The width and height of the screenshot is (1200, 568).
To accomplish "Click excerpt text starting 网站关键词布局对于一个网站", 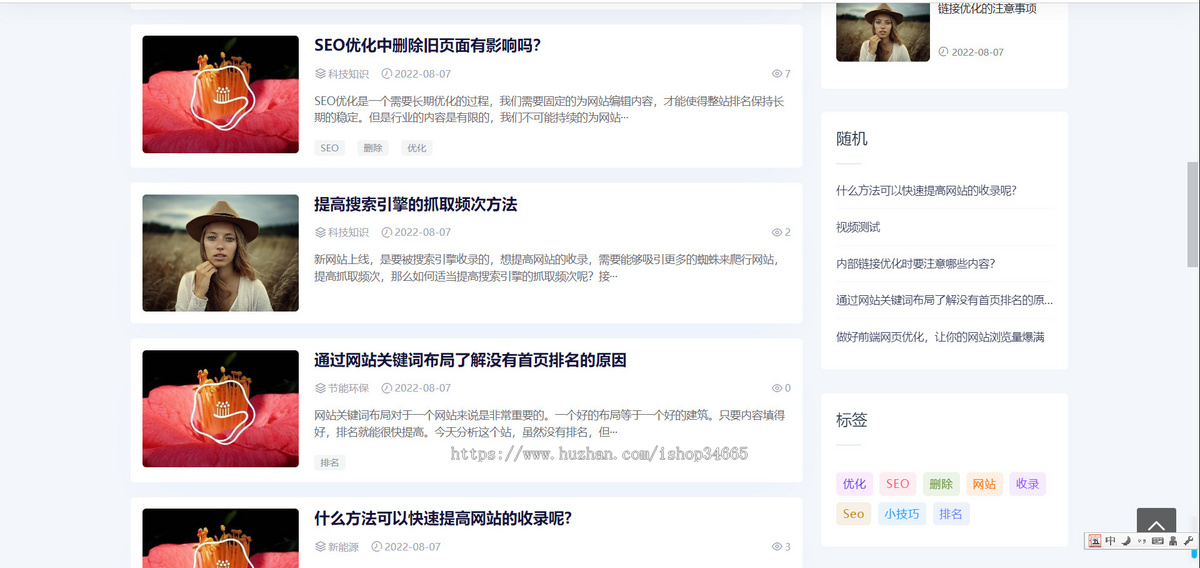I will [549, 423].
